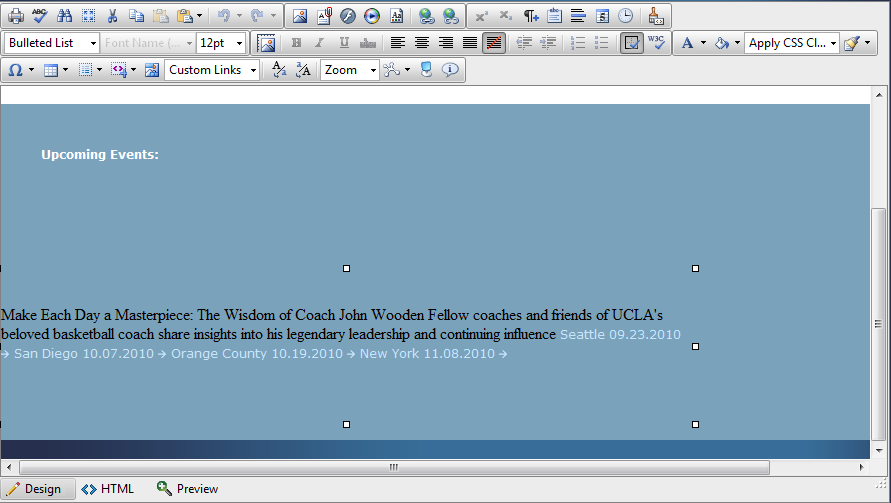Open the Custom Links dropdown

[212, 70]
